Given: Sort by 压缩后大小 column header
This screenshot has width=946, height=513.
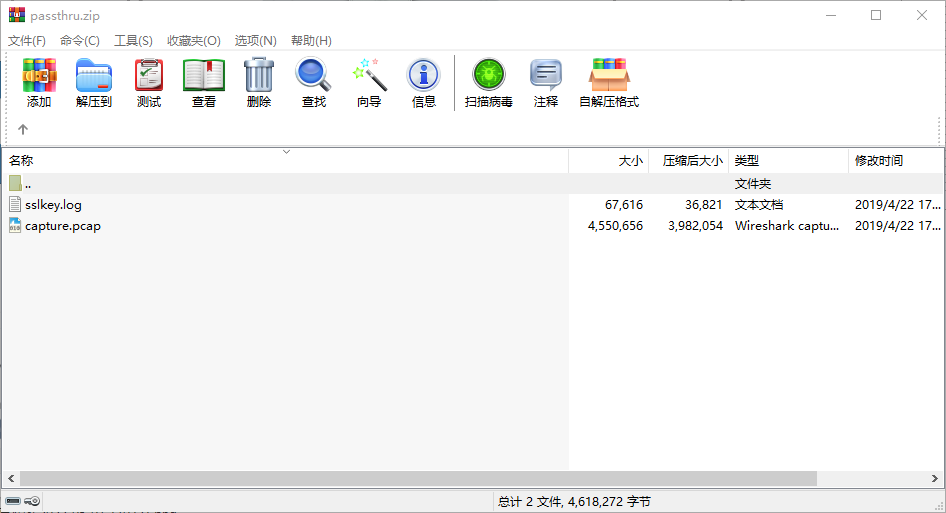Looking at the screenshot, I should 688,161.
